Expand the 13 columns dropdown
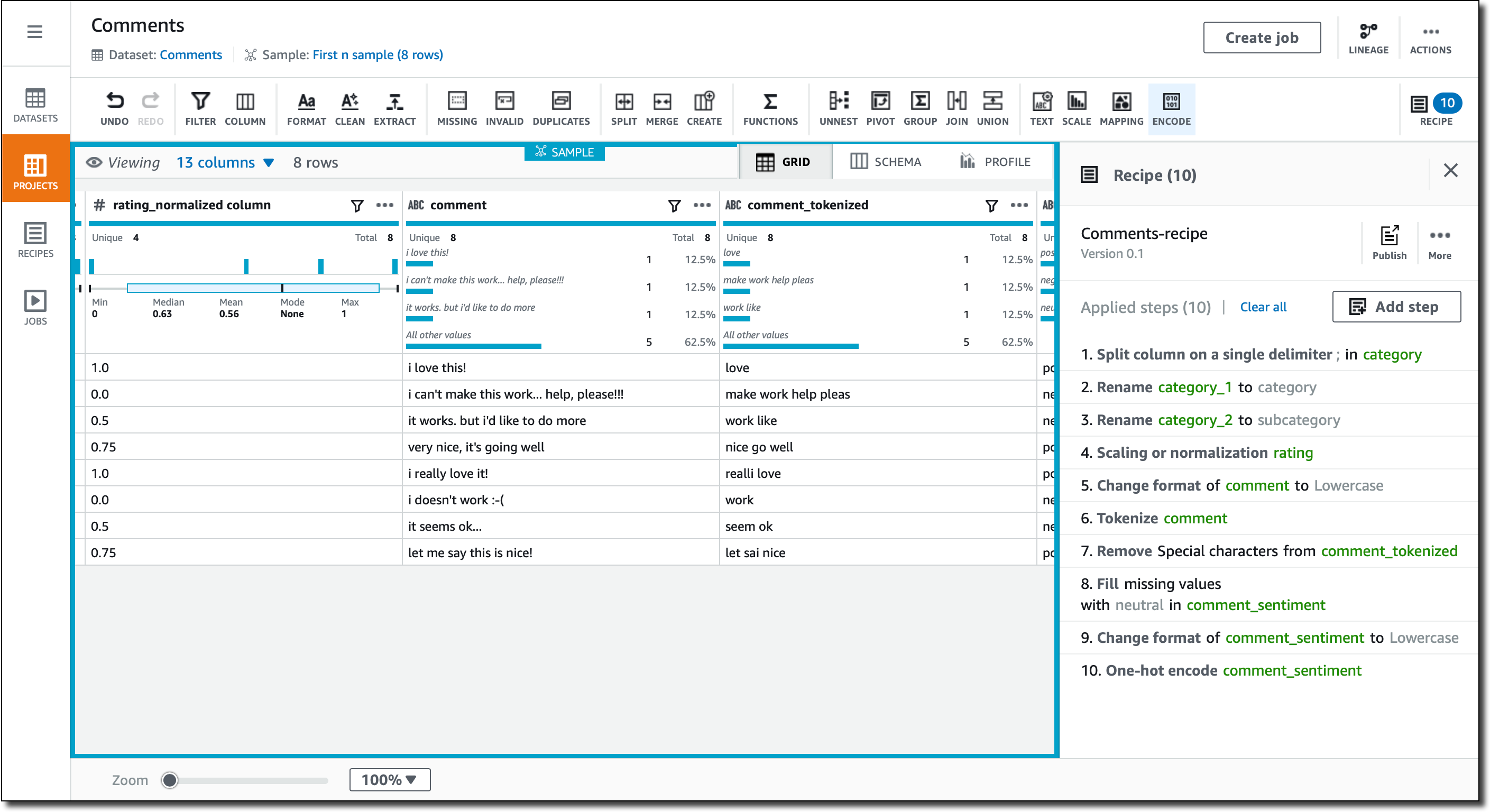The width and height of the screenshot is (1490, 812). coord(225,162)
